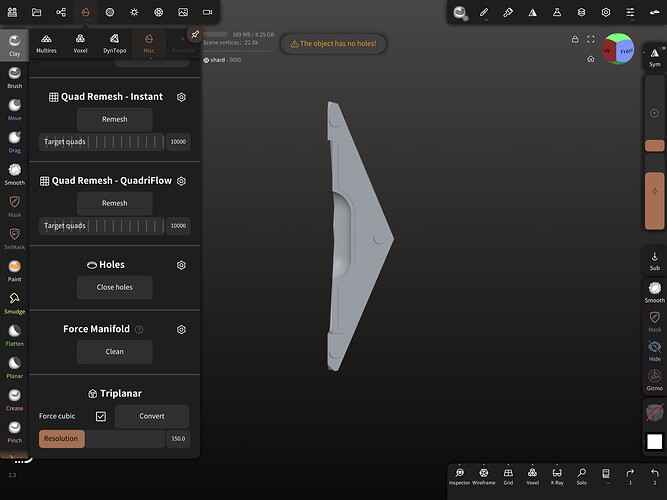Toggle the Force cubic checkbox

coord(101,416)
